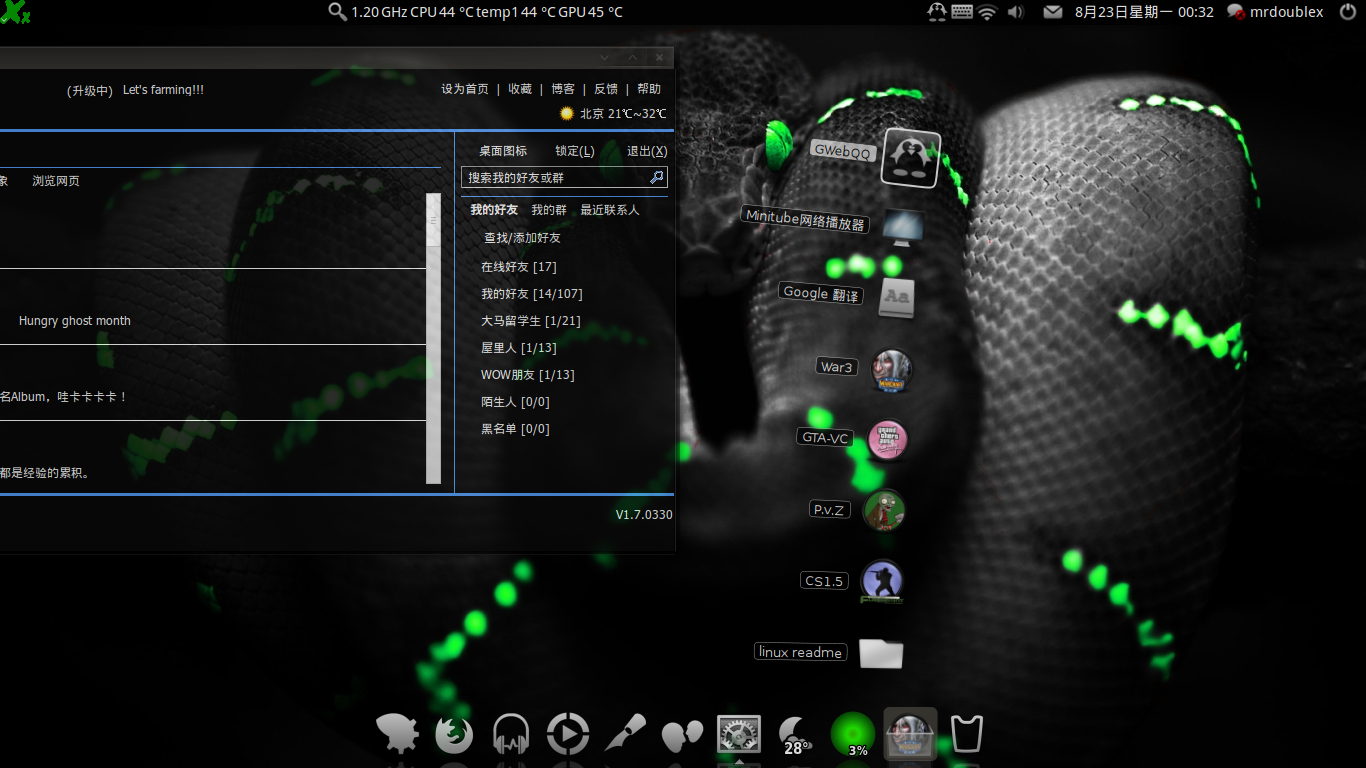
Task: Open the Google 翻译 dictionary desktop icon
Action: 897,298
